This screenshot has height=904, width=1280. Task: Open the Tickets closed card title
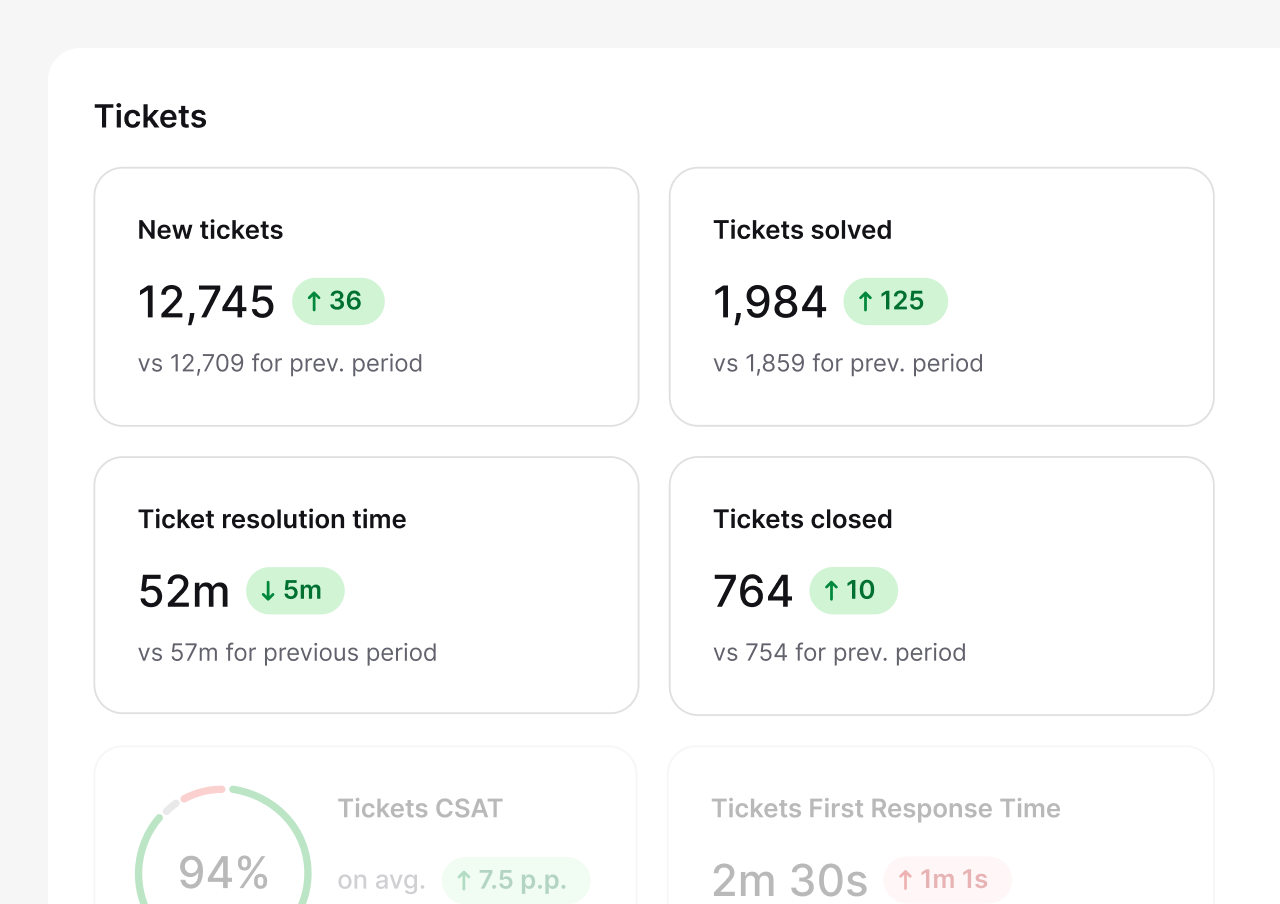(802, 520)
